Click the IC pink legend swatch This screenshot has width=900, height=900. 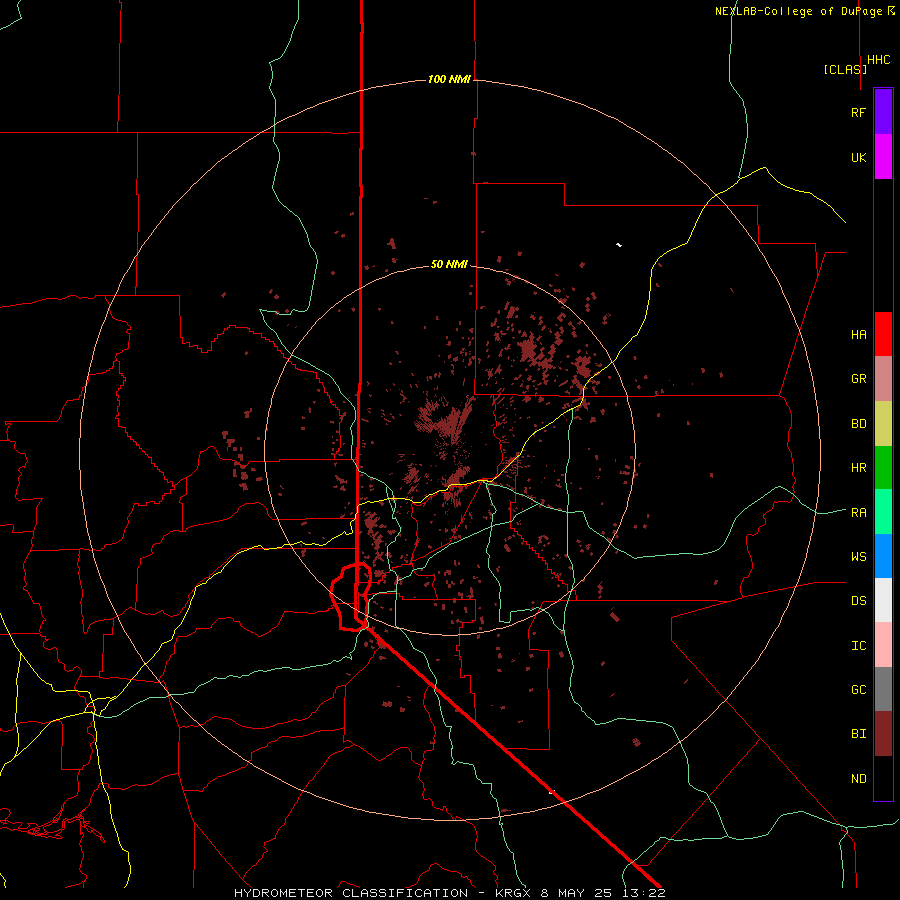pyautogui.click(x=883, y=645)
